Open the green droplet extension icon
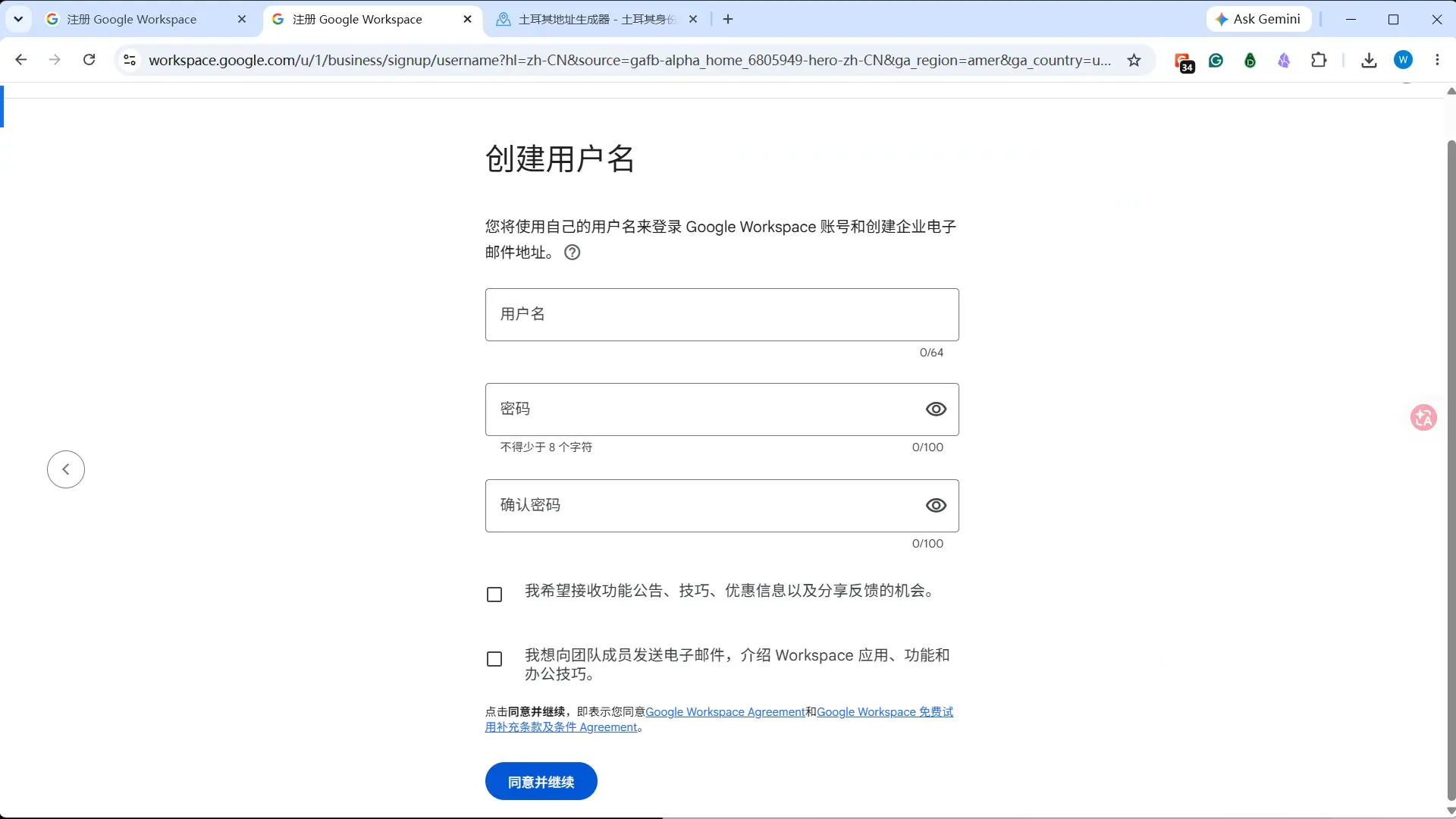The height and width of the screenshot is (819, 1456). tap(1250, 60)
